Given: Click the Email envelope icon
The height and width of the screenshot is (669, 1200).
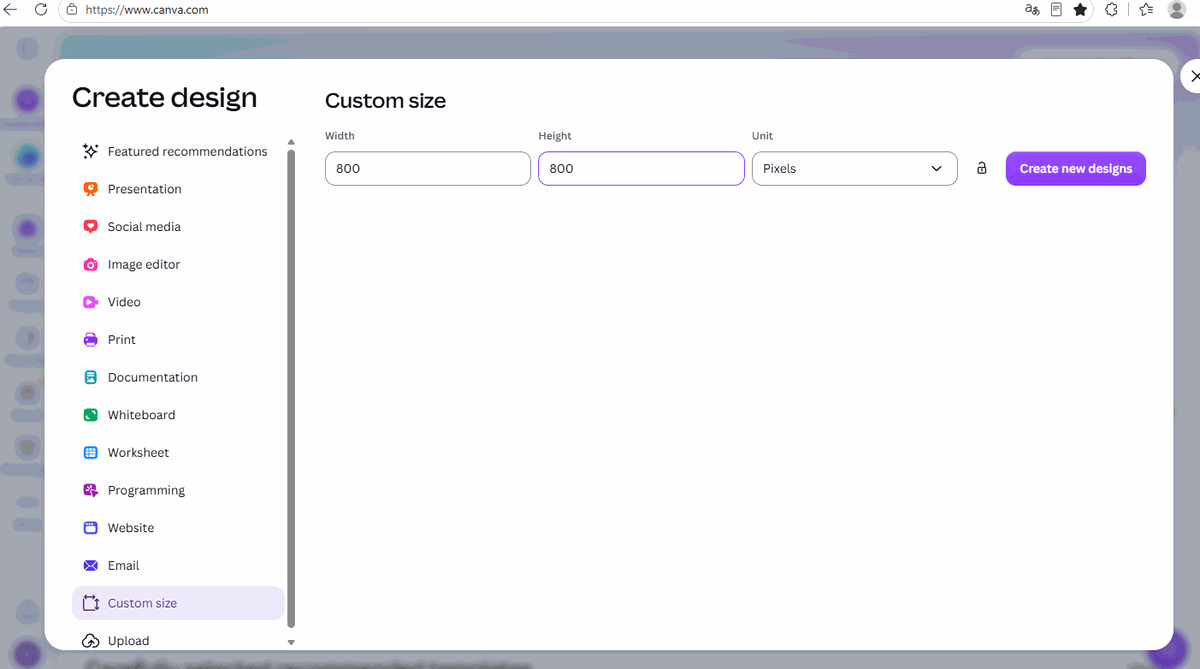Looking at the screenshot, I should [91, 566].
